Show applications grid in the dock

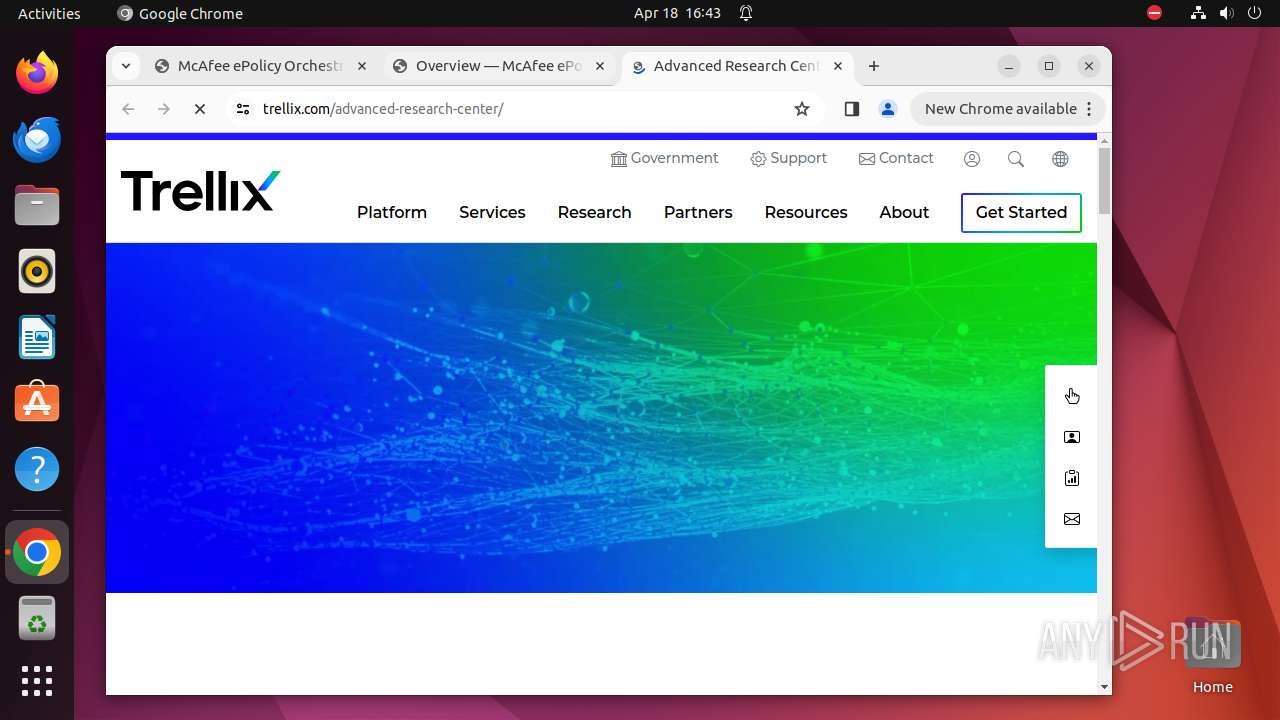point(37,681)
